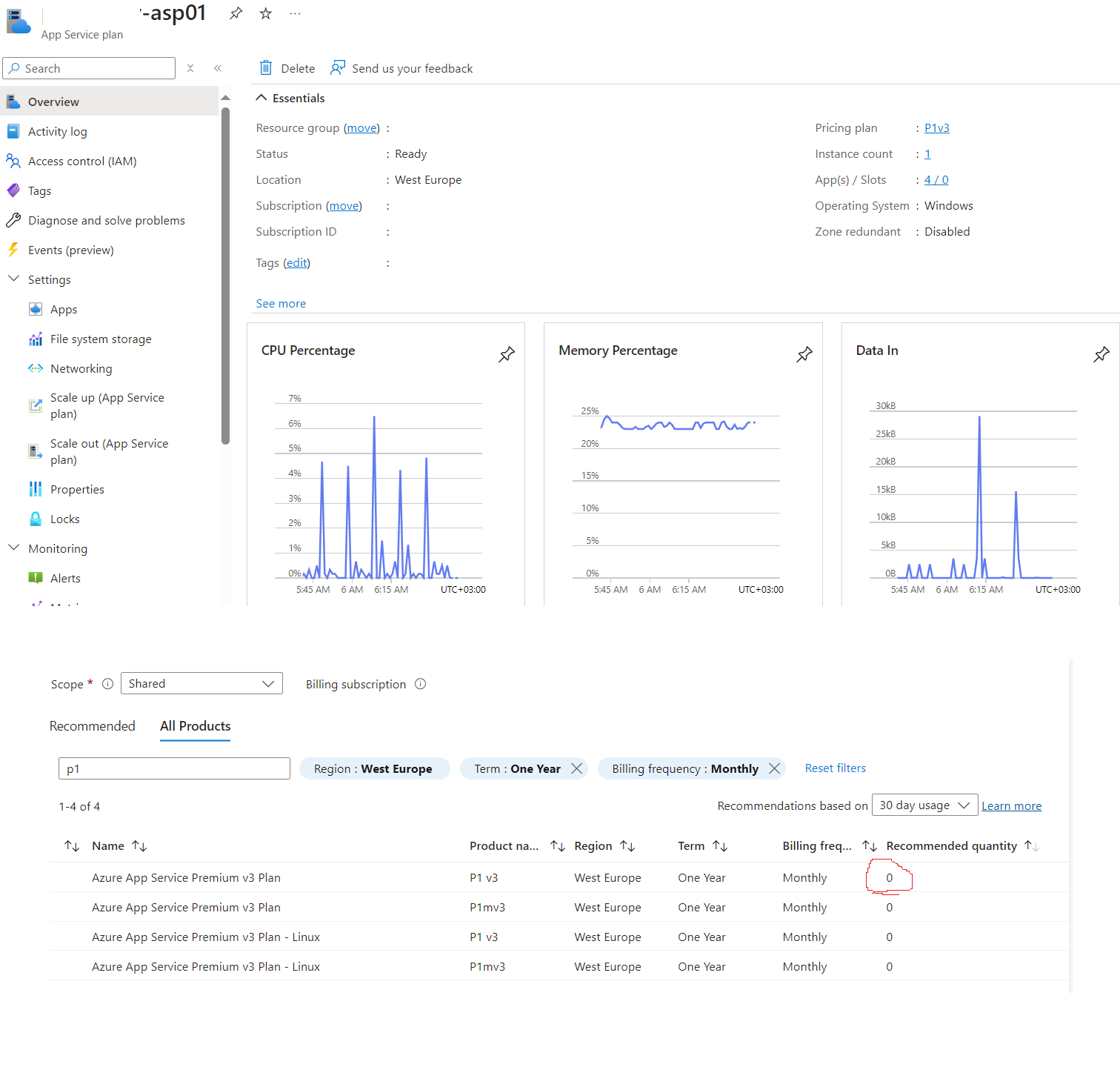Open Activity log from the sidebar
This screenshot has height=1067, width=1120.
(x=57, y=131)
